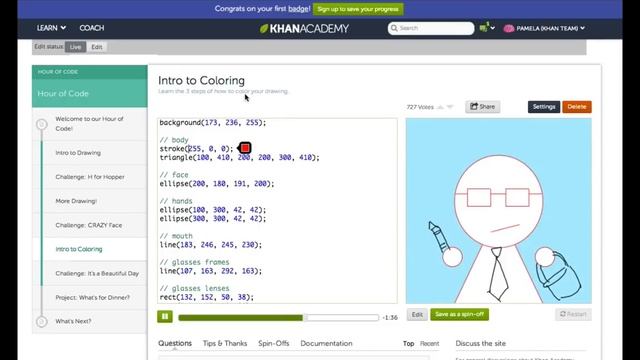Switch to the Tips & Thanks tab
This screenshot has height=360, width=640.
pos(225,343)
